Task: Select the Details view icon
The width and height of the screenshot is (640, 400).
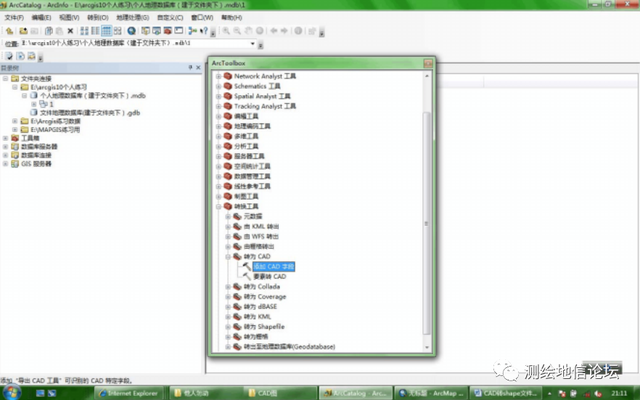Action: [107, 31]
